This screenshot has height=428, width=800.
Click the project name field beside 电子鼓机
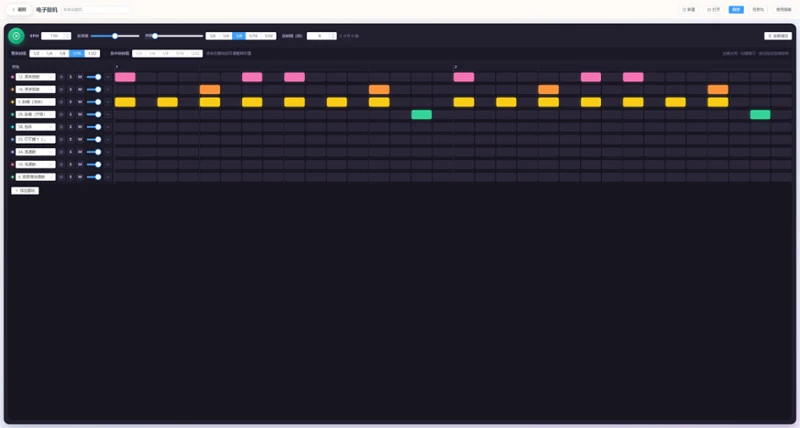pos(95,9)
